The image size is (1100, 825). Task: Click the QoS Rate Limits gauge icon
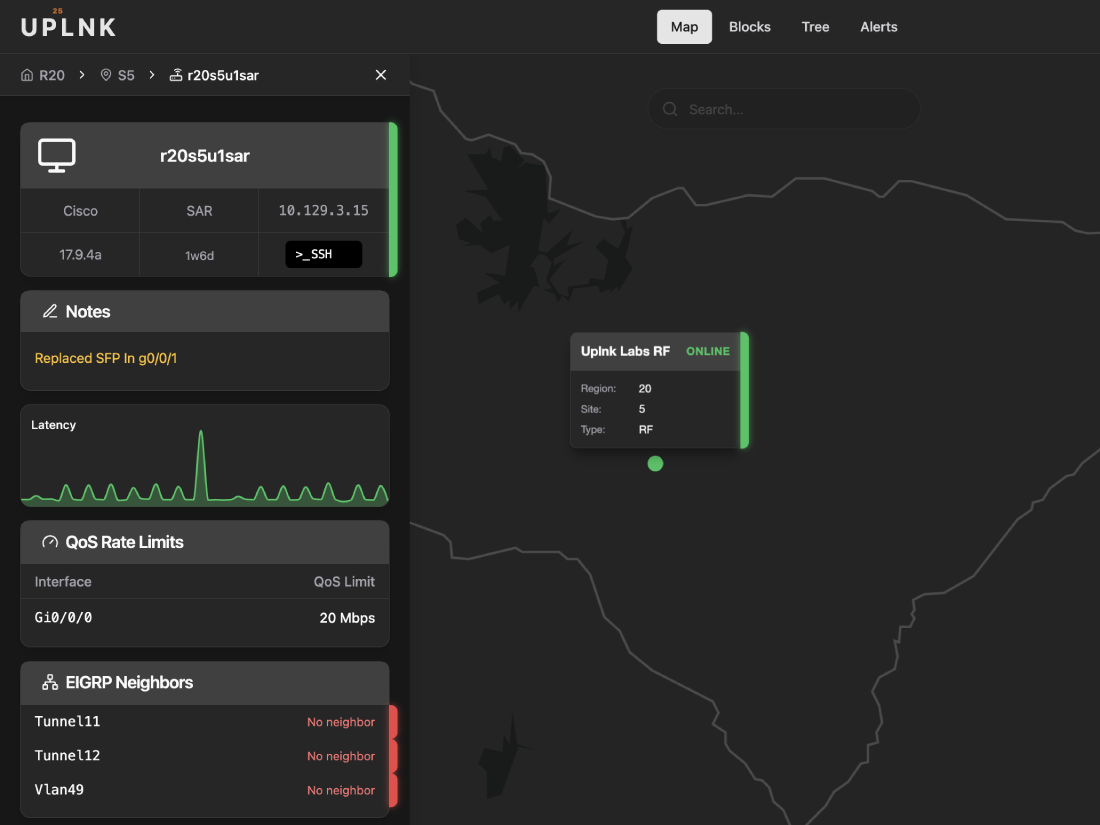click(50, 542)
